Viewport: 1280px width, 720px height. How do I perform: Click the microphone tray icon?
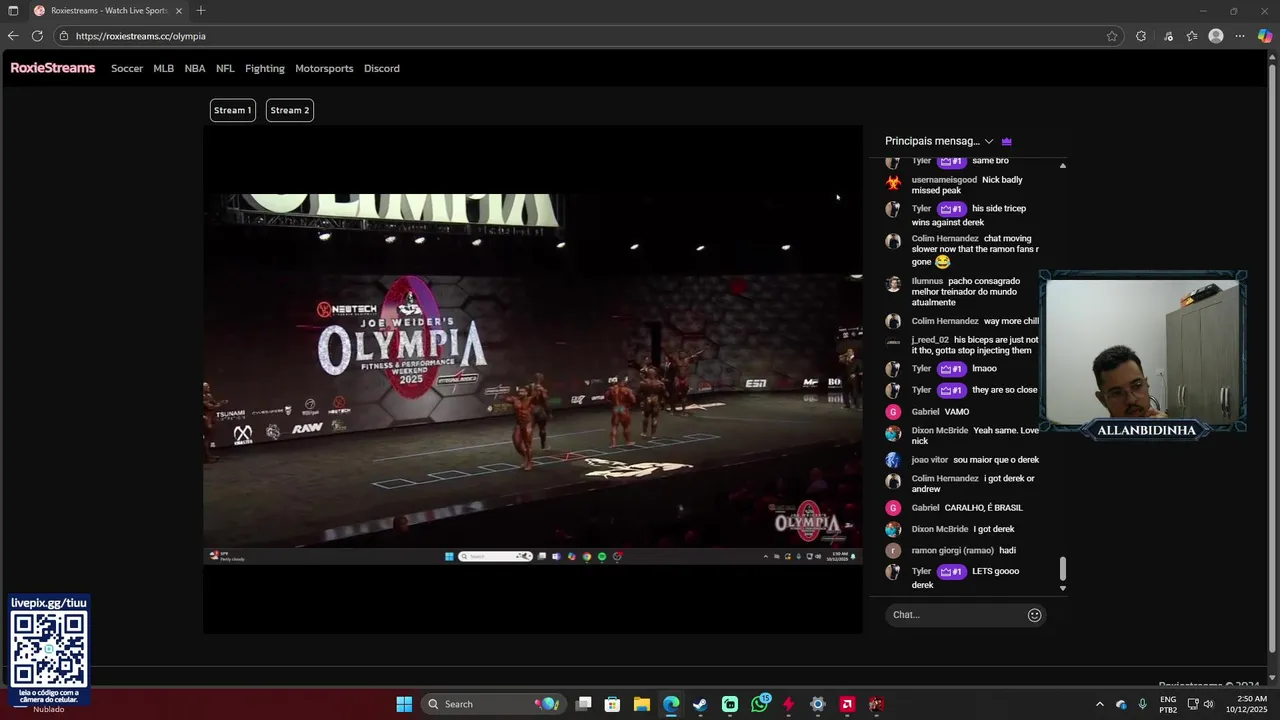point(1142,704)
